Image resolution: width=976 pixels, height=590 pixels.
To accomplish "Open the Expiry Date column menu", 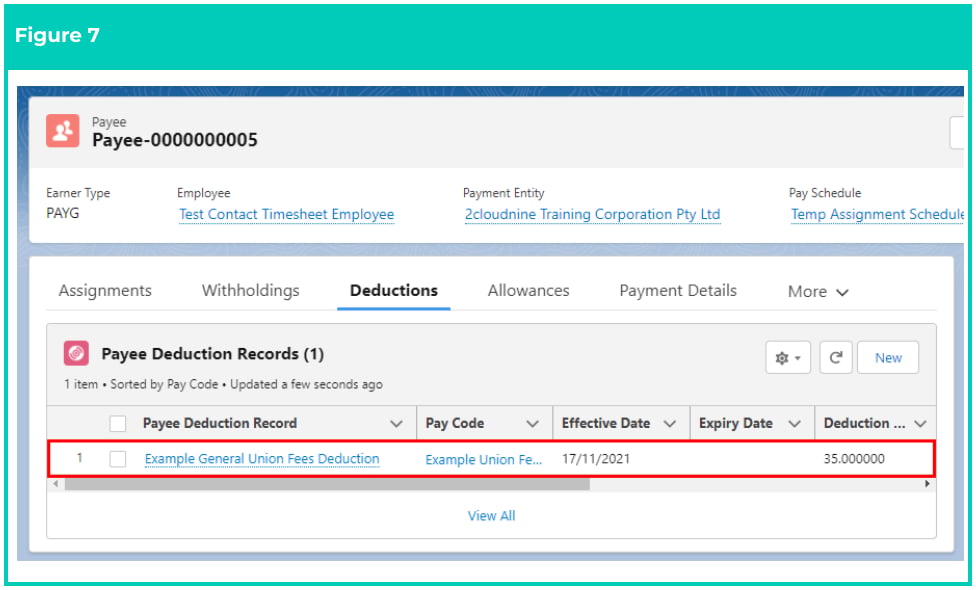I will coord(794,424).
